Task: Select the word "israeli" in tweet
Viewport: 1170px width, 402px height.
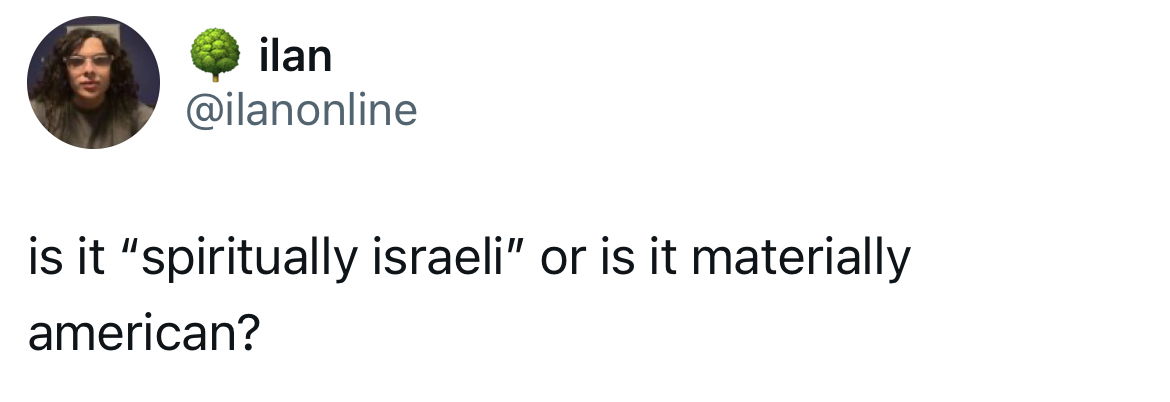Action: pos(434,257)
